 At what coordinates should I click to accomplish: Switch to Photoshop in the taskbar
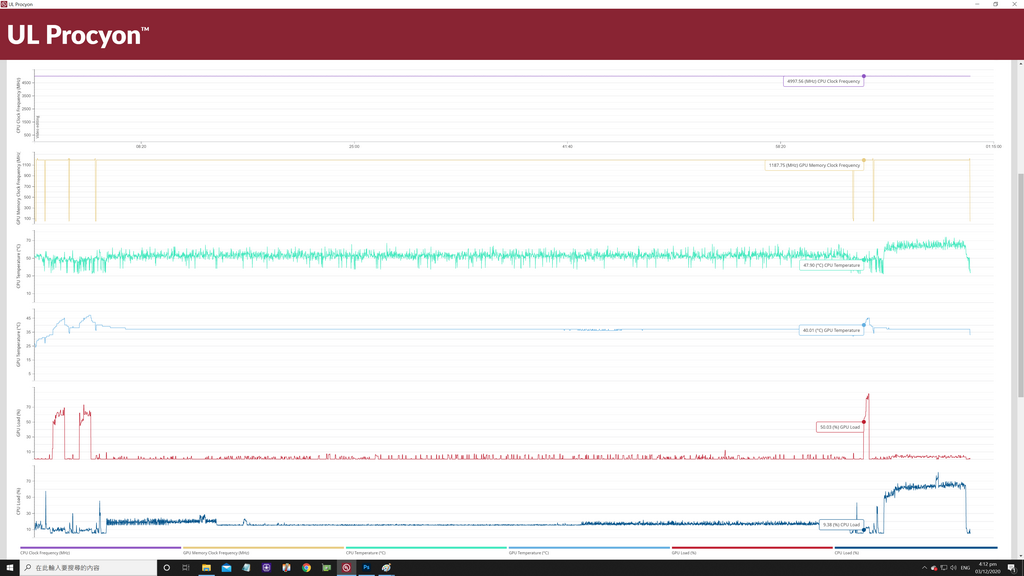pos(366,568)
